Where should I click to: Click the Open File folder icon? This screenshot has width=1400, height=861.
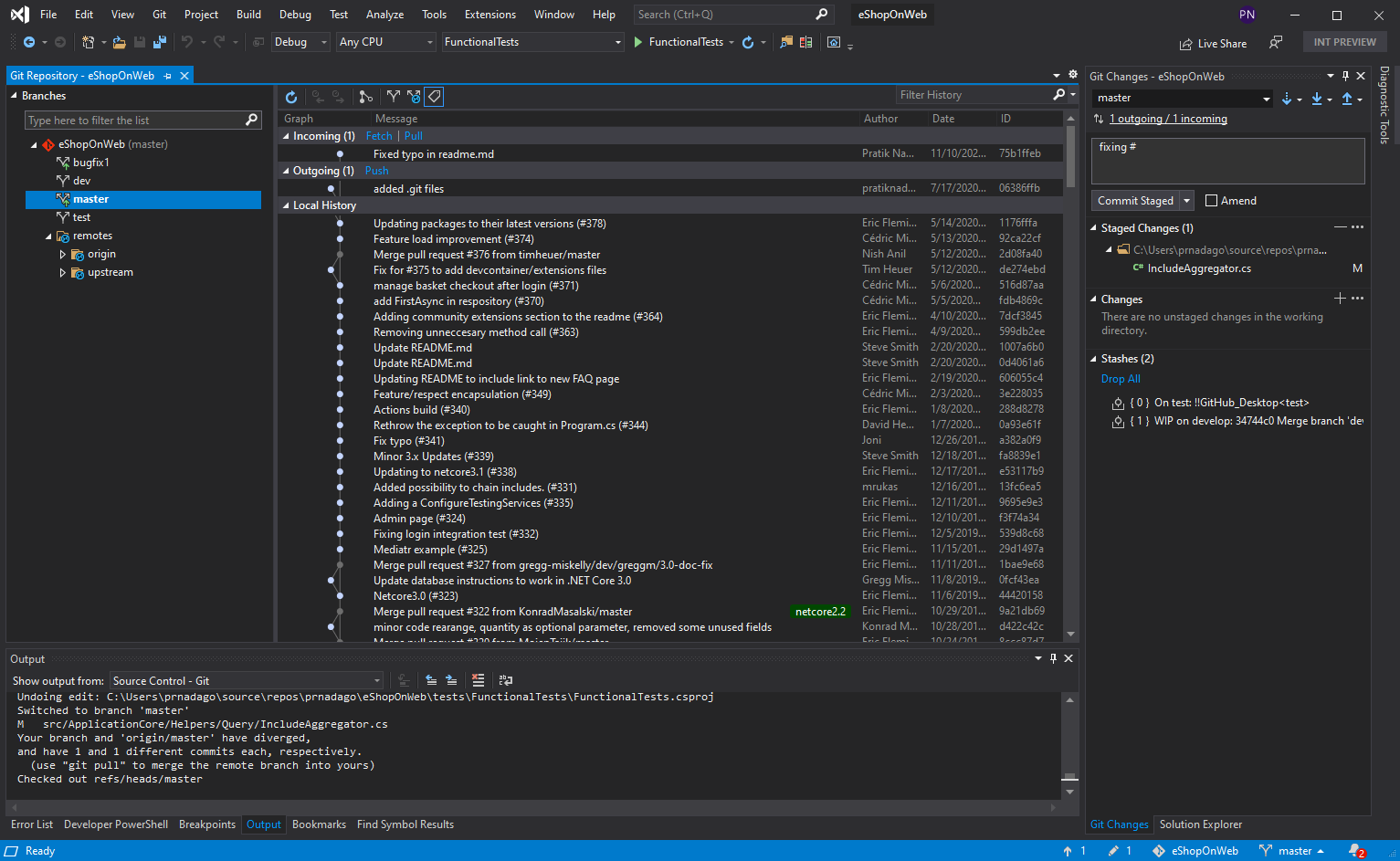click(119, 42)
